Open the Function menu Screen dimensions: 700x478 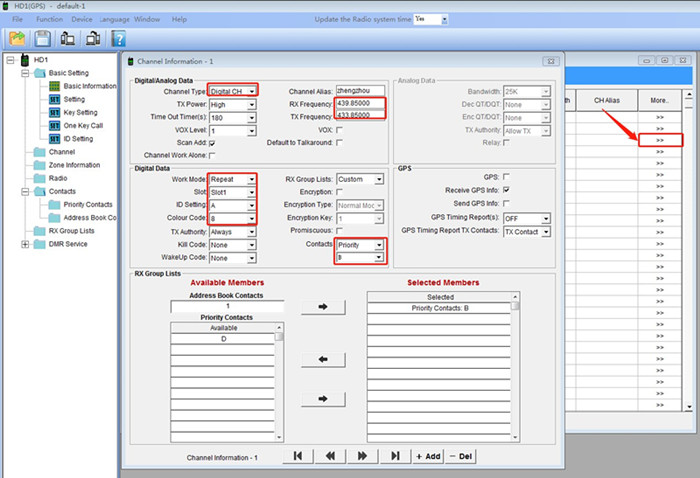[49, 19]
